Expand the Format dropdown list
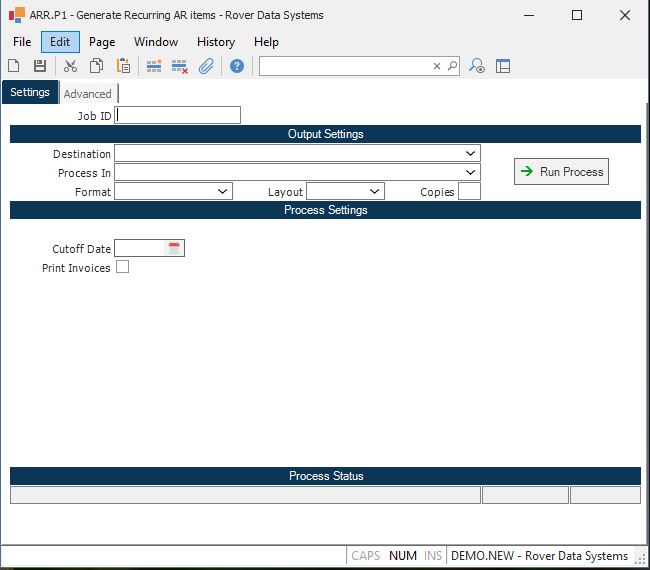 tap(222, 191)
